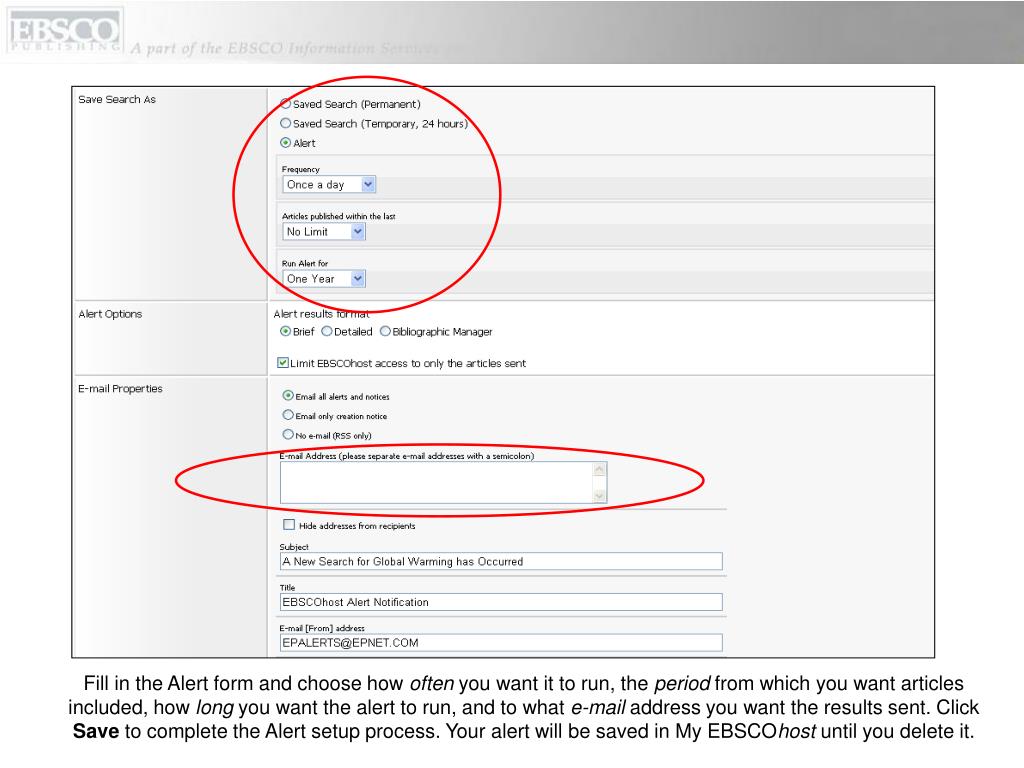Click the E-mail From address field
Viewport: 1024px width, 768px height.
point(501,643)
